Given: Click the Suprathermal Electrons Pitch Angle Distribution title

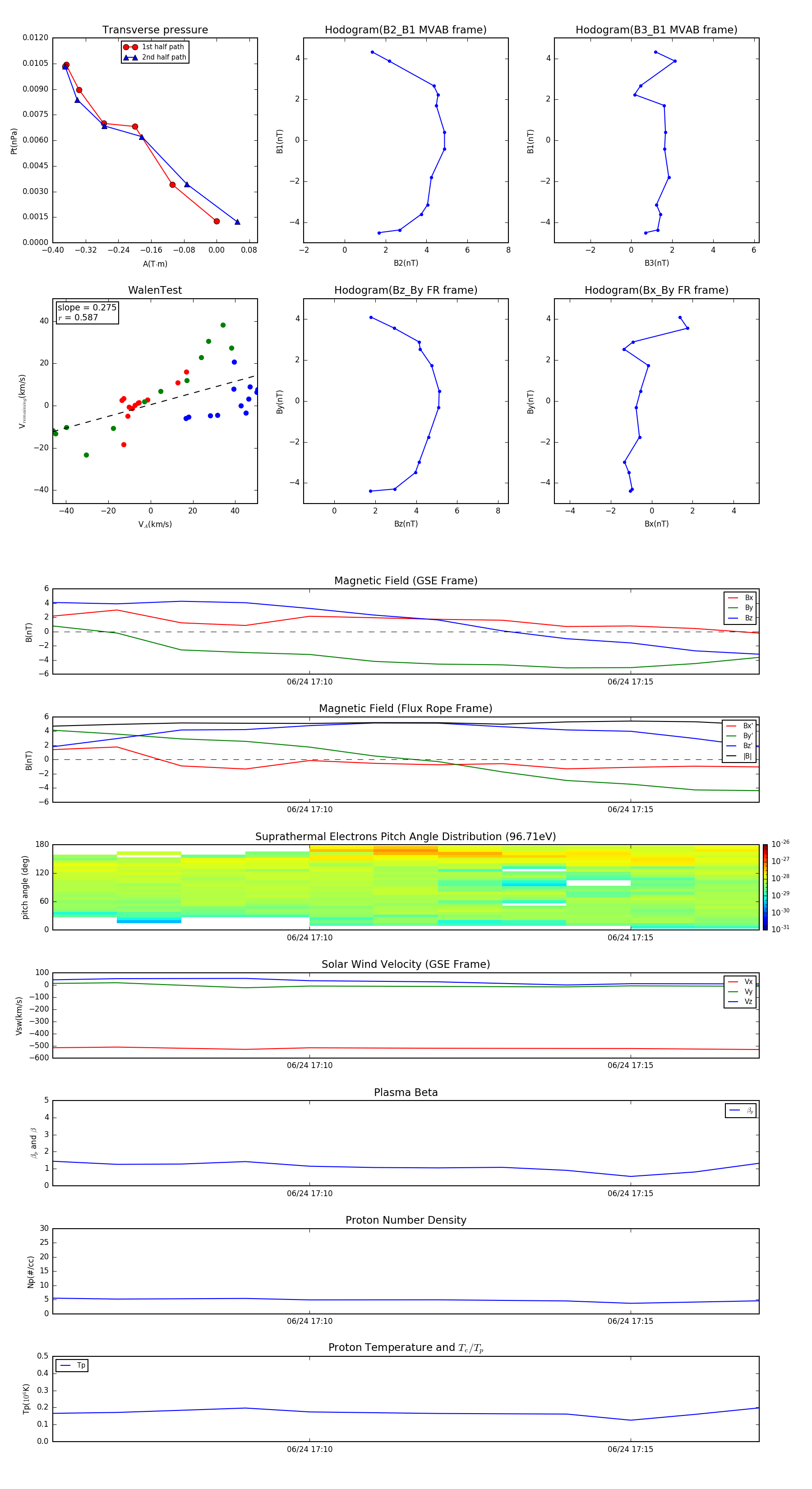Looking at the screenshot, I should coord(406,837).
